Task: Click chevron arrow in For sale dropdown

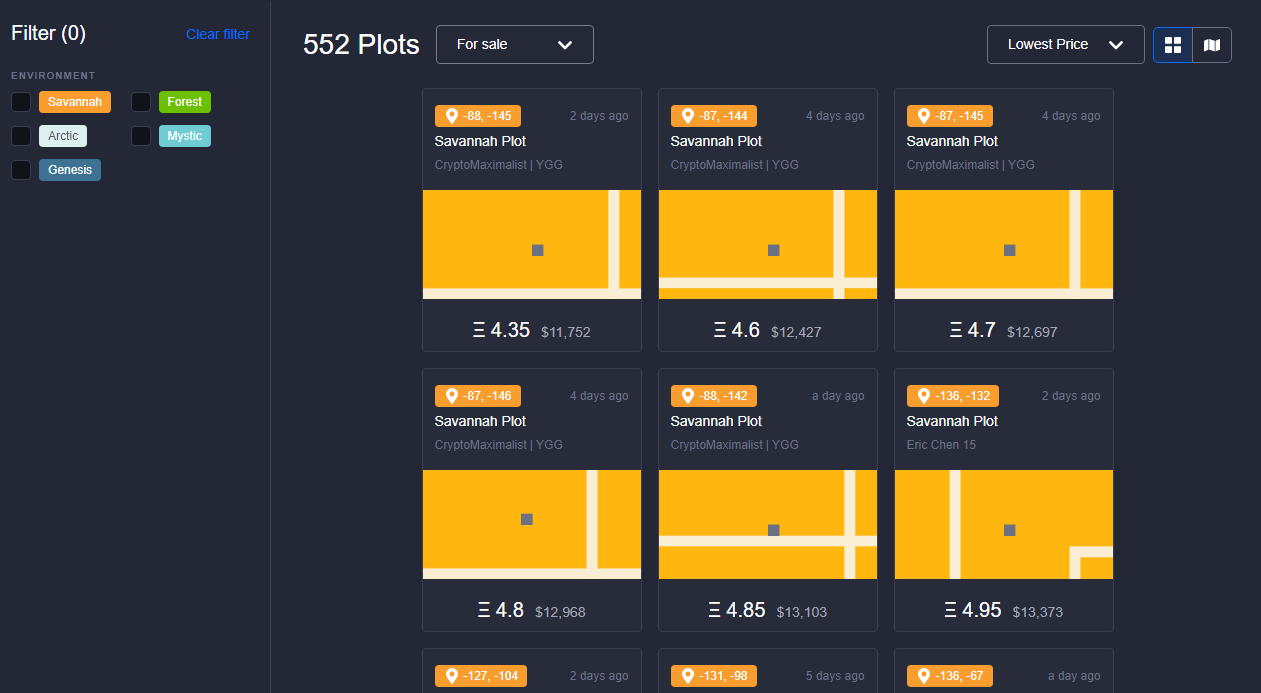Action: [x=565, y=45]
